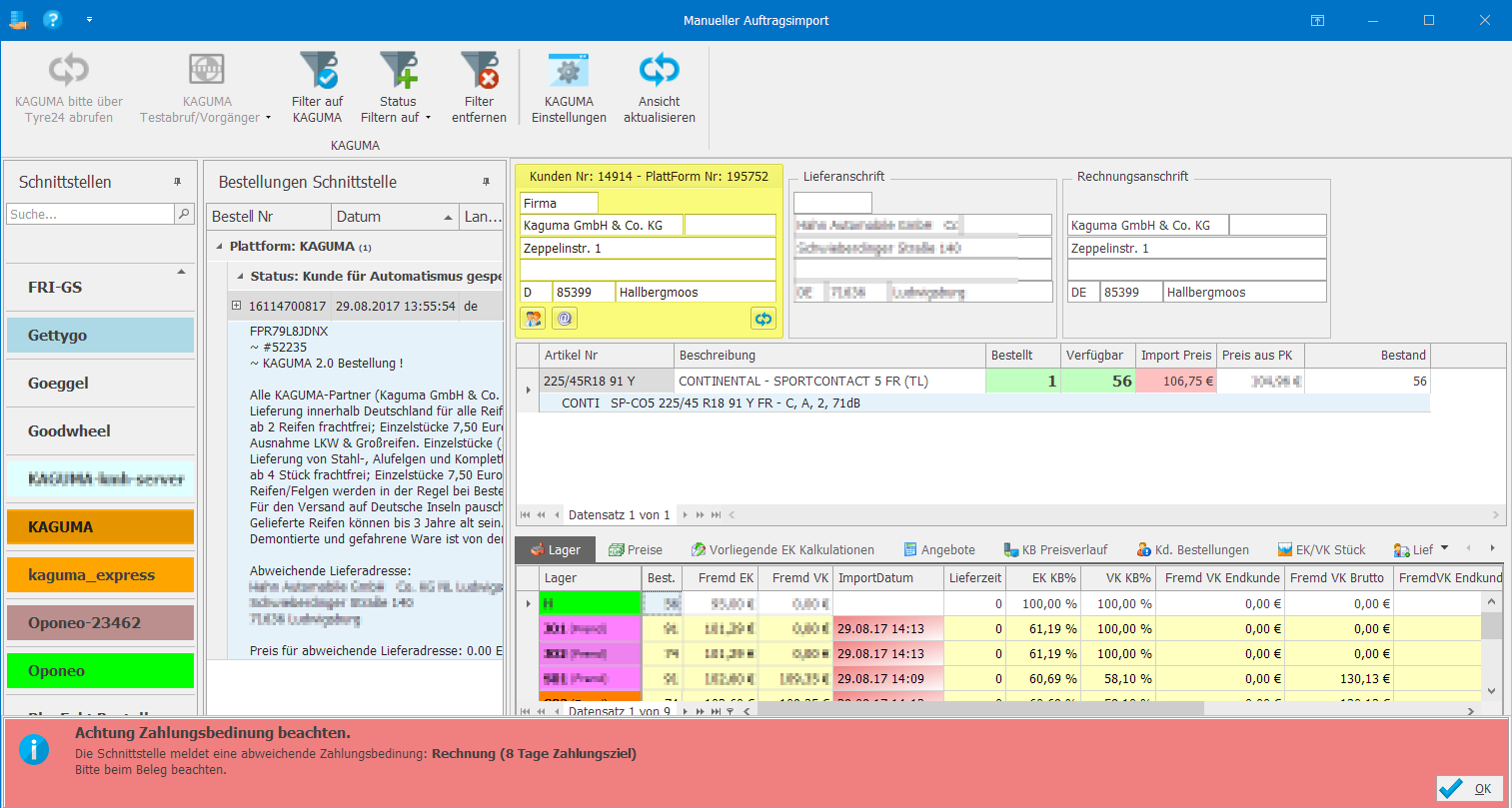Collapse order row 16114700817 with the minus box
Viewport: 1512px width, 808px height.
pos(237,306)
